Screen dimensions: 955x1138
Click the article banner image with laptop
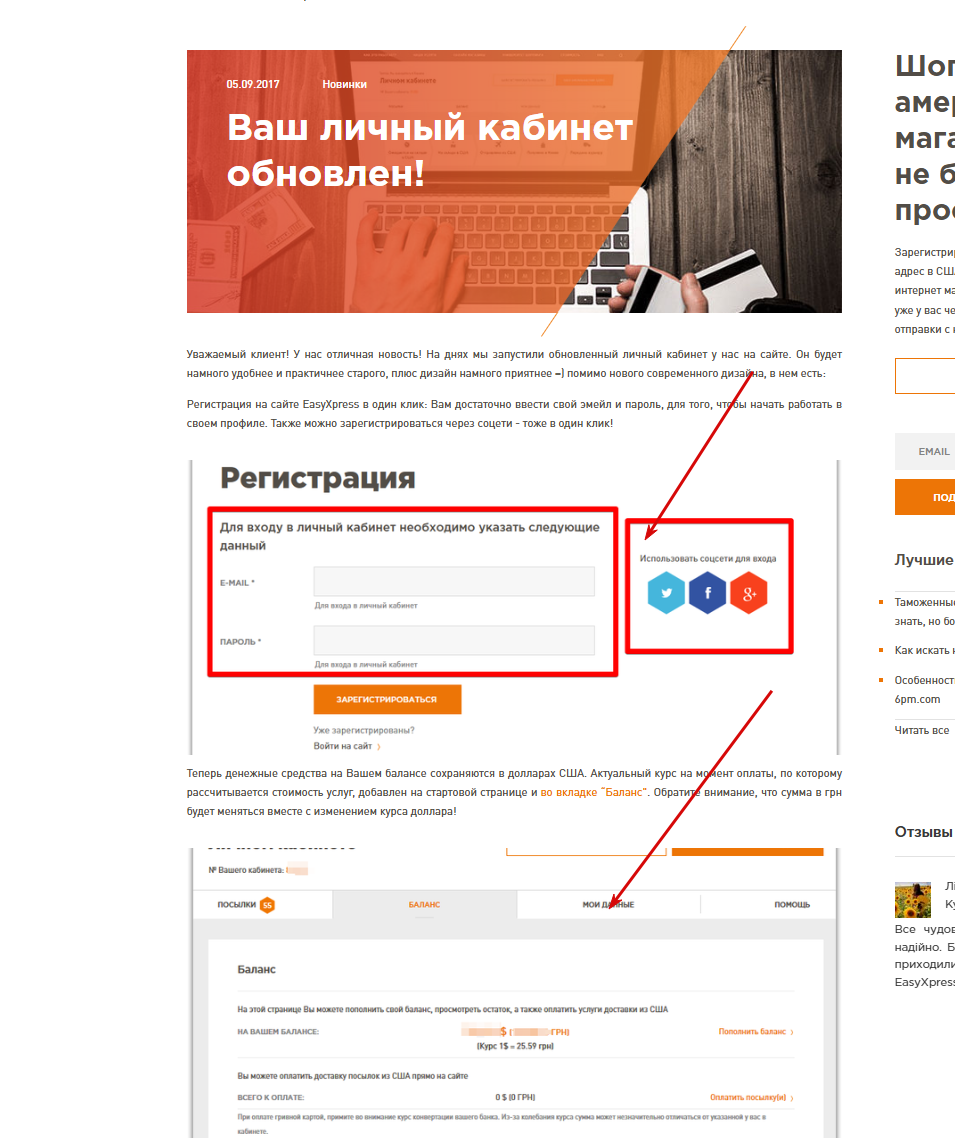[514, 181]
